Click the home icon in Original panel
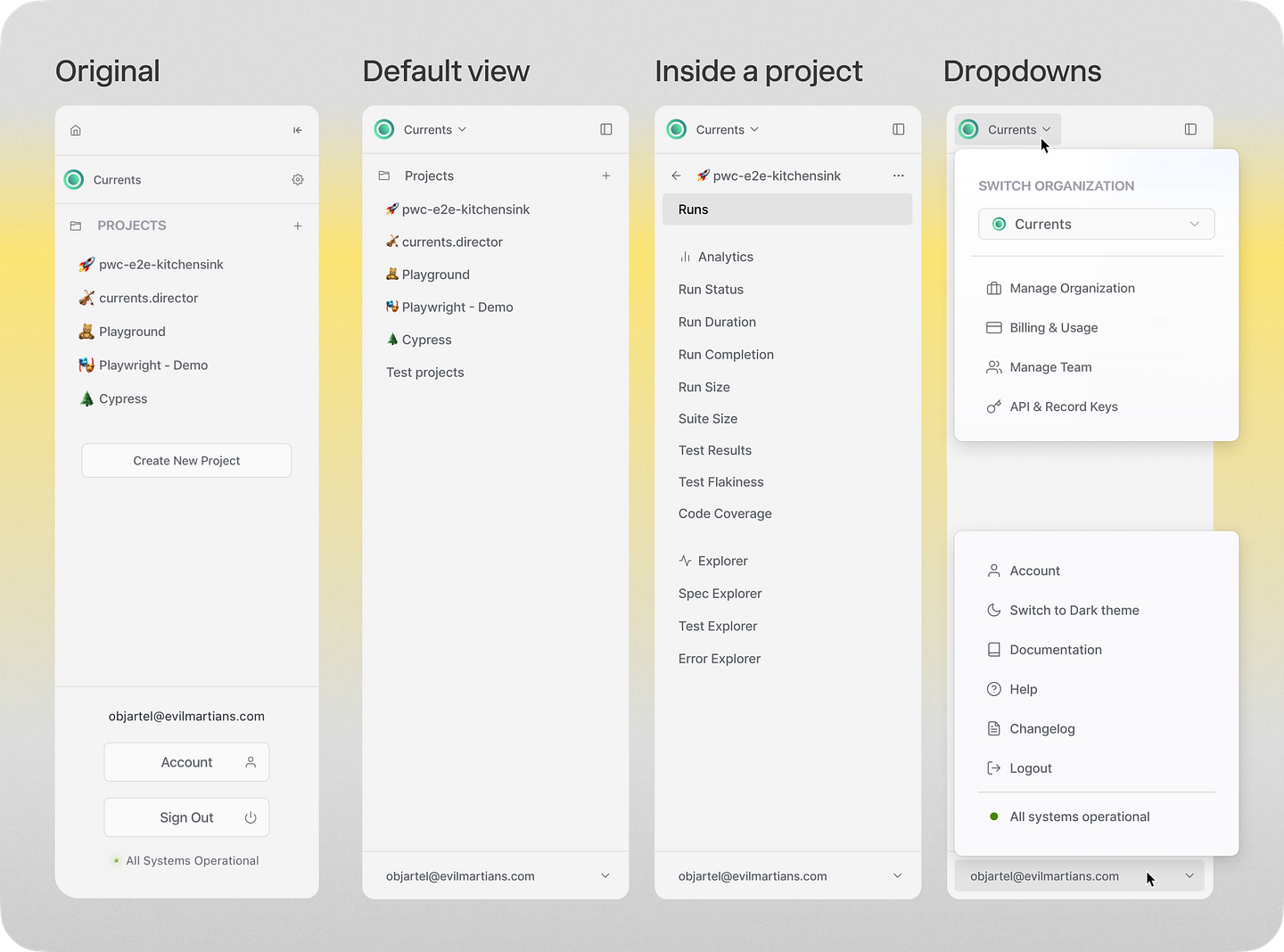The image size is (1284, 952). (x=76, y=130)
